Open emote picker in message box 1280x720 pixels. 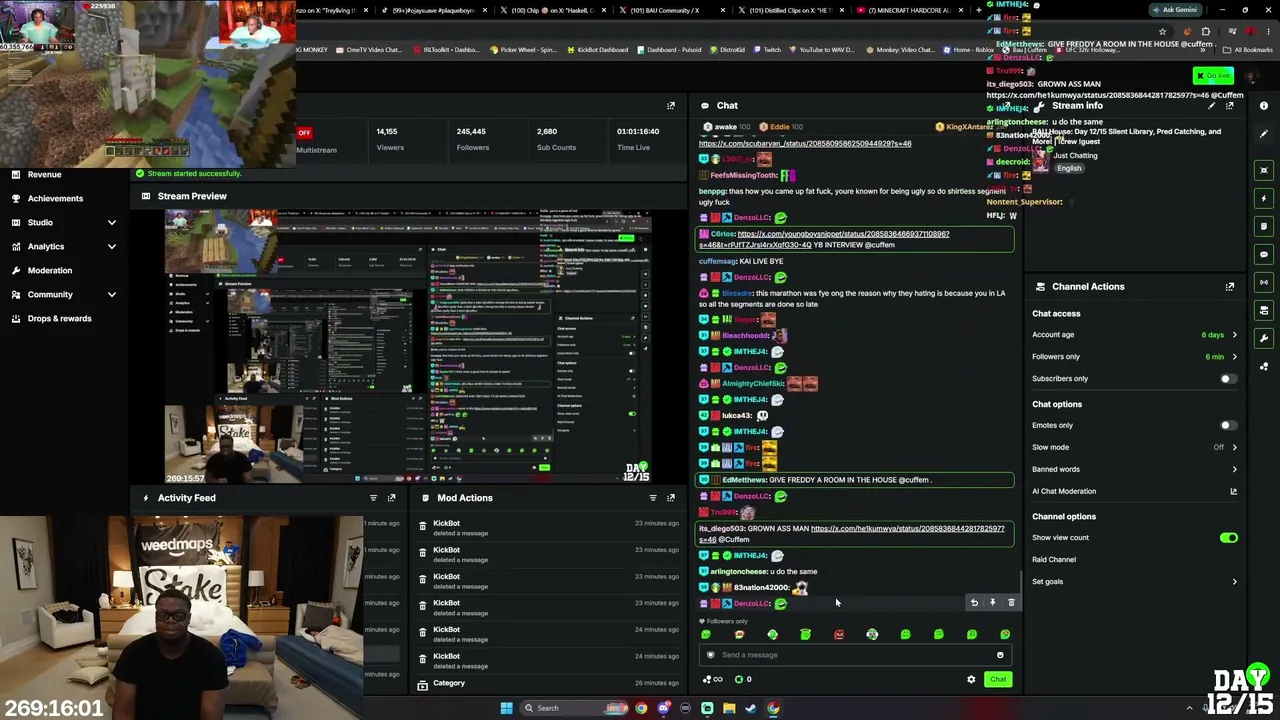click(x=1000, y=655)
